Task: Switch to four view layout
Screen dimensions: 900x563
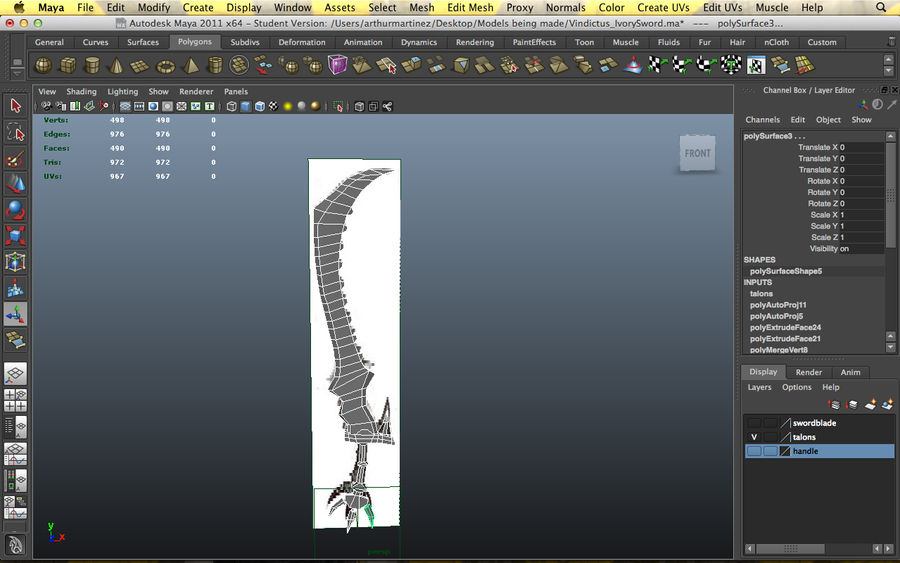Action: point(15,401)
